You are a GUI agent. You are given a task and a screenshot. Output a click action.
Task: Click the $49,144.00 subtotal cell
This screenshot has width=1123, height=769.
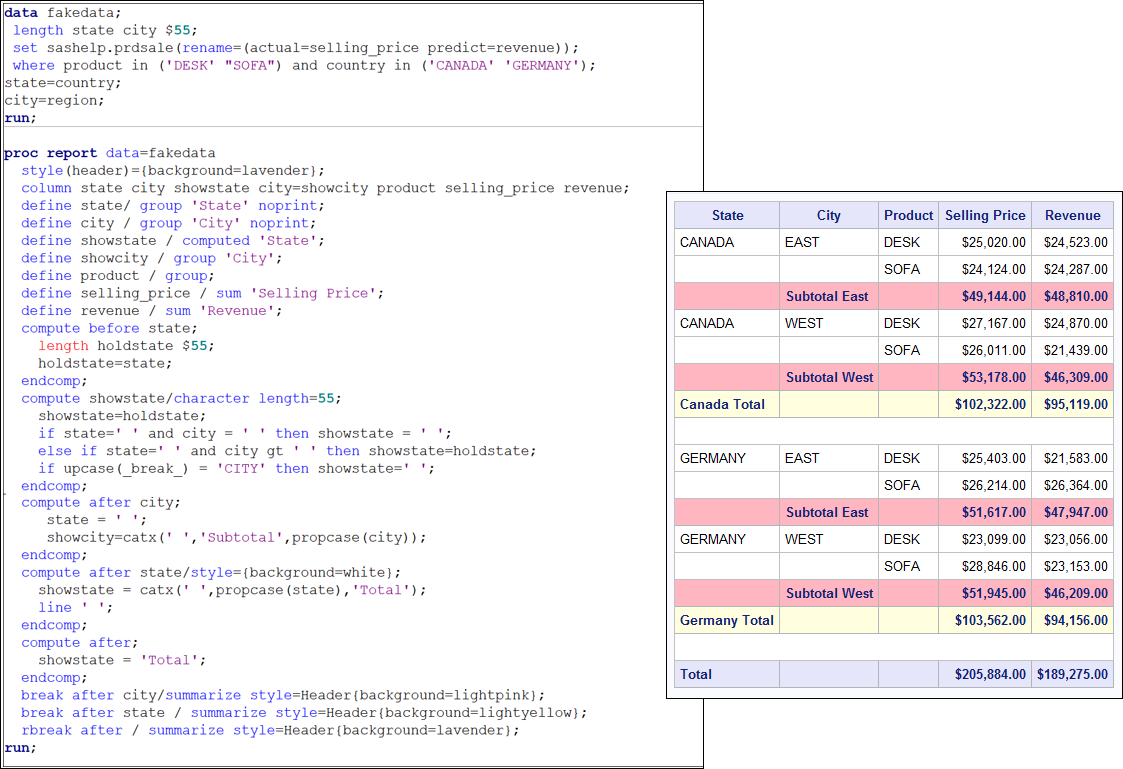pyautogui.click(x=985, y=296)
